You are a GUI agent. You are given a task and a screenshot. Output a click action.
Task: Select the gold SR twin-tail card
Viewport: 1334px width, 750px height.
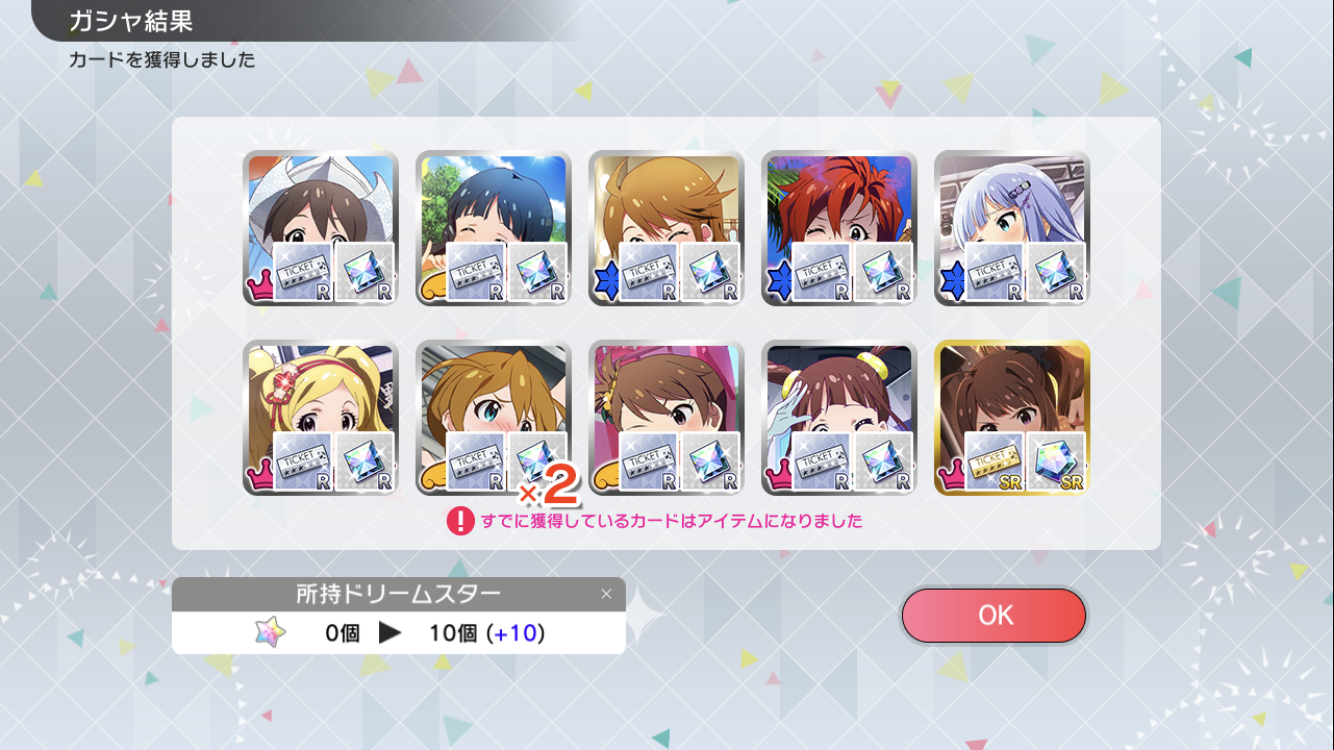pos(1012,418)
